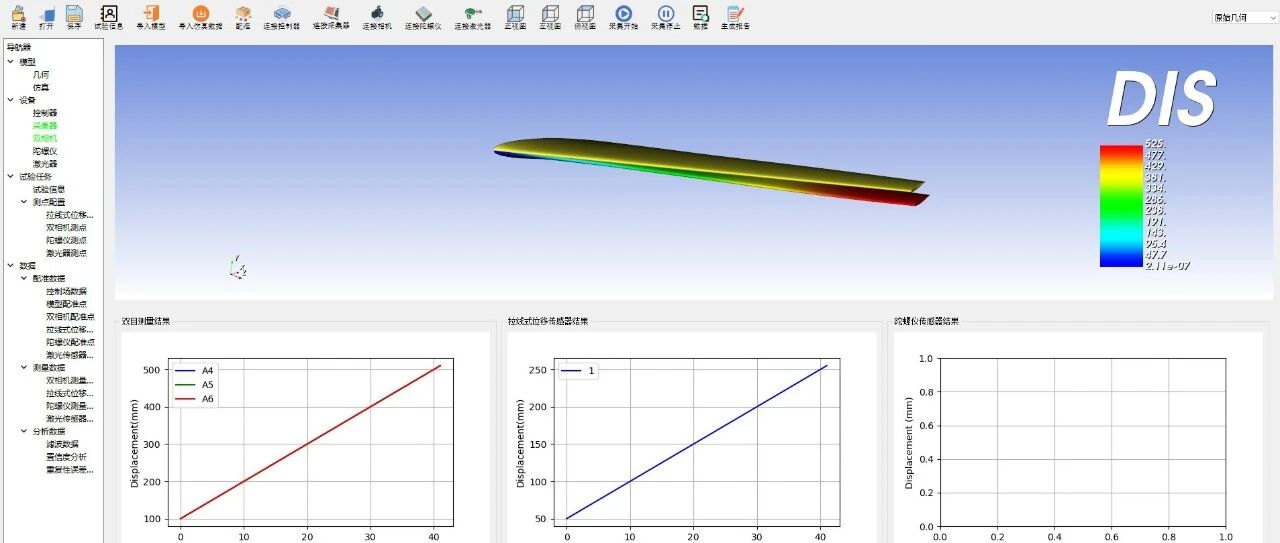Stop acquisition with the 采集停止 button
This screenshot has height=543, width=1280.
click(666, 16)
